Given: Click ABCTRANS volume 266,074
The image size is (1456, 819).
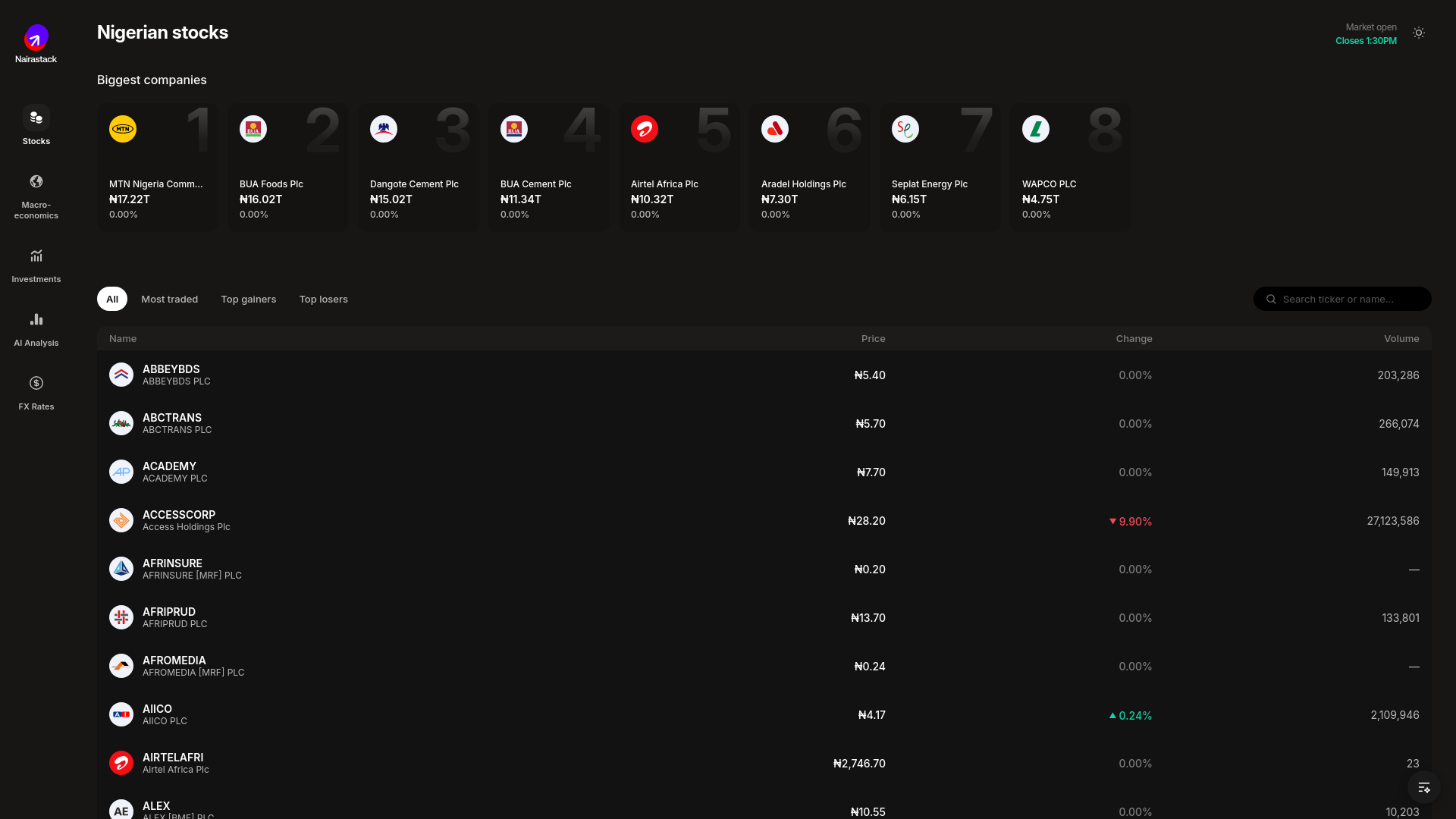Looking at the screenshot, I should [x=1399, y=424].
